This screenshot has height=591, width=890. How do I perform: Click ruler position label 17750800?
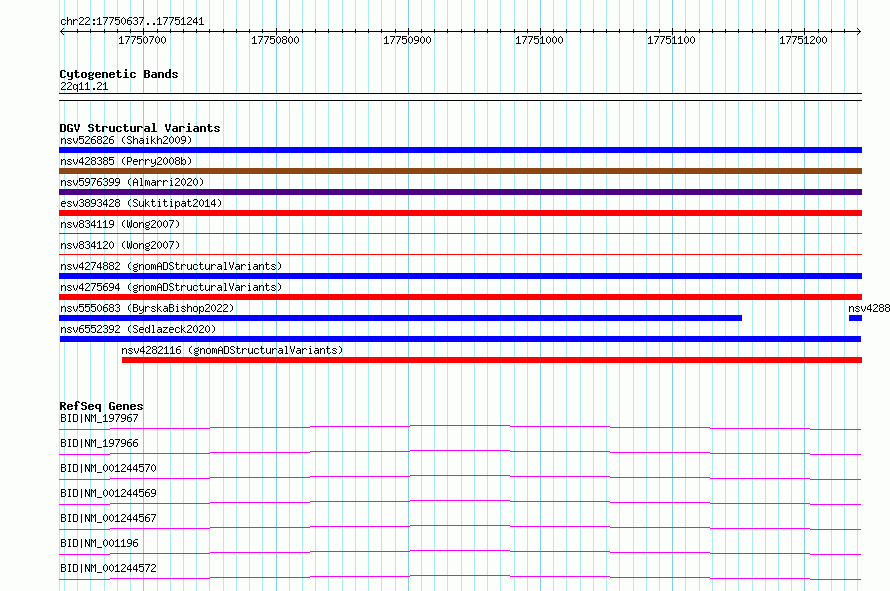coord(275,40)
